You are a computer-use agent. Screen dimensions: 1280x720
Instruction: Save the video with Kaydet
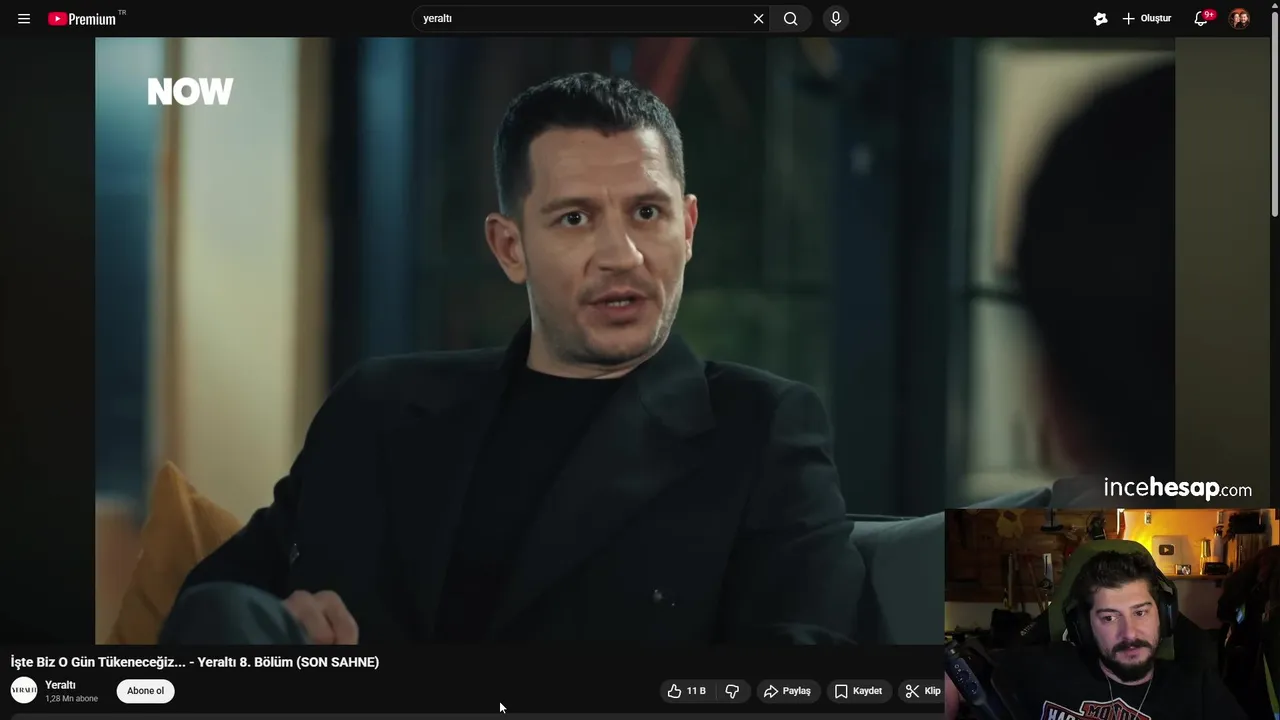click(859, 691)
